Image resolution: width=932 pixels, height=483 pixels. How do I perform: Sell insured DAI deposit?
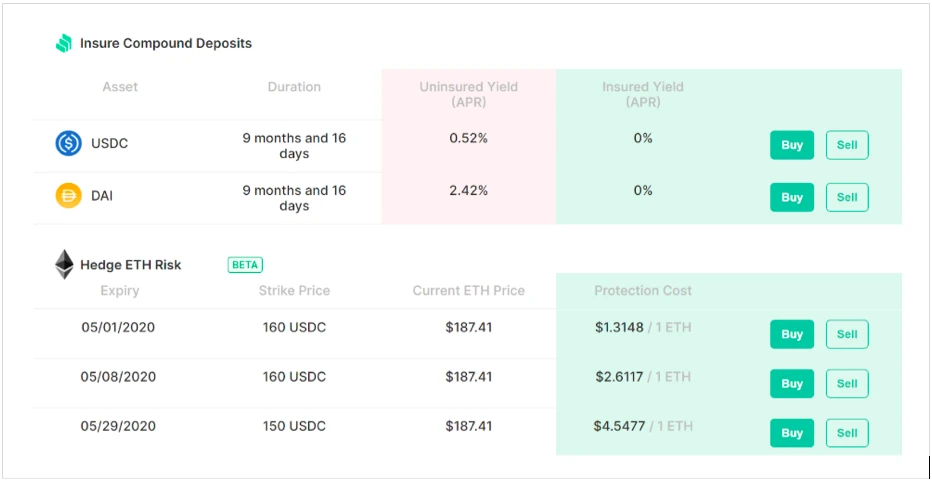pyautogui.click(x=847, y=197)
